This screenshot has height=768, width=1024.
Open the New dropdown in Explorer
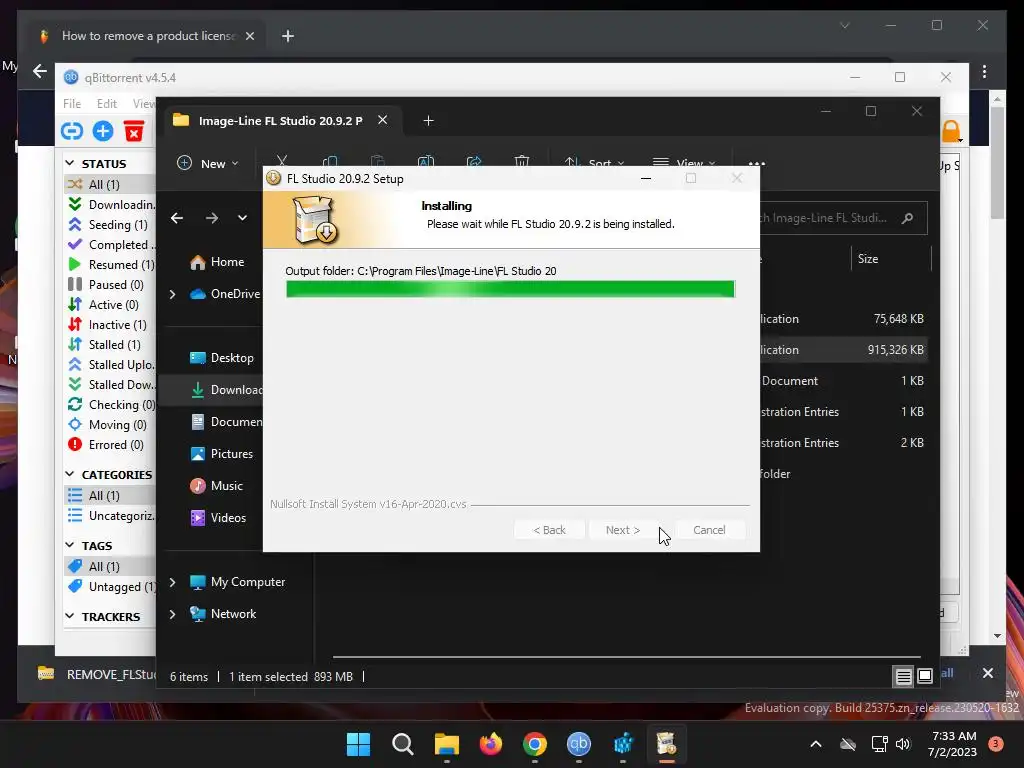208,163
